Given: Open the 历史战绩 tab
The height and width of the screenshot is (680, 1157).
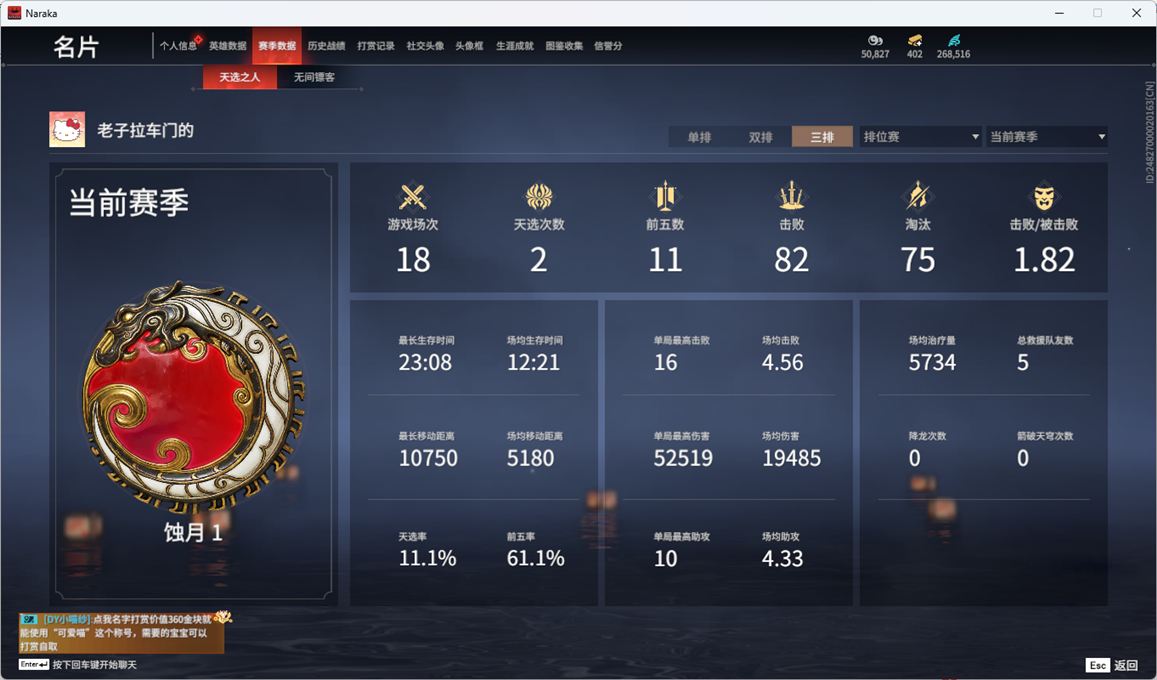Looking at the screenshot, I should [x=326, y=46].
